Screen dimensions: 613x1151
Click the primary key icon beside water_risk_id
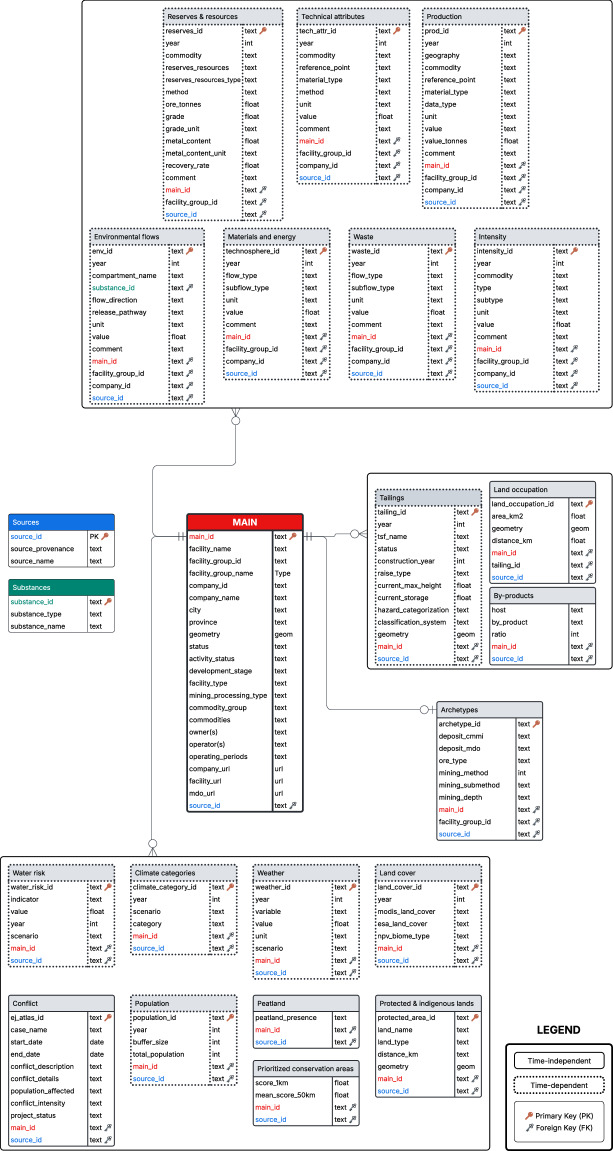click(x=108, y=887)
